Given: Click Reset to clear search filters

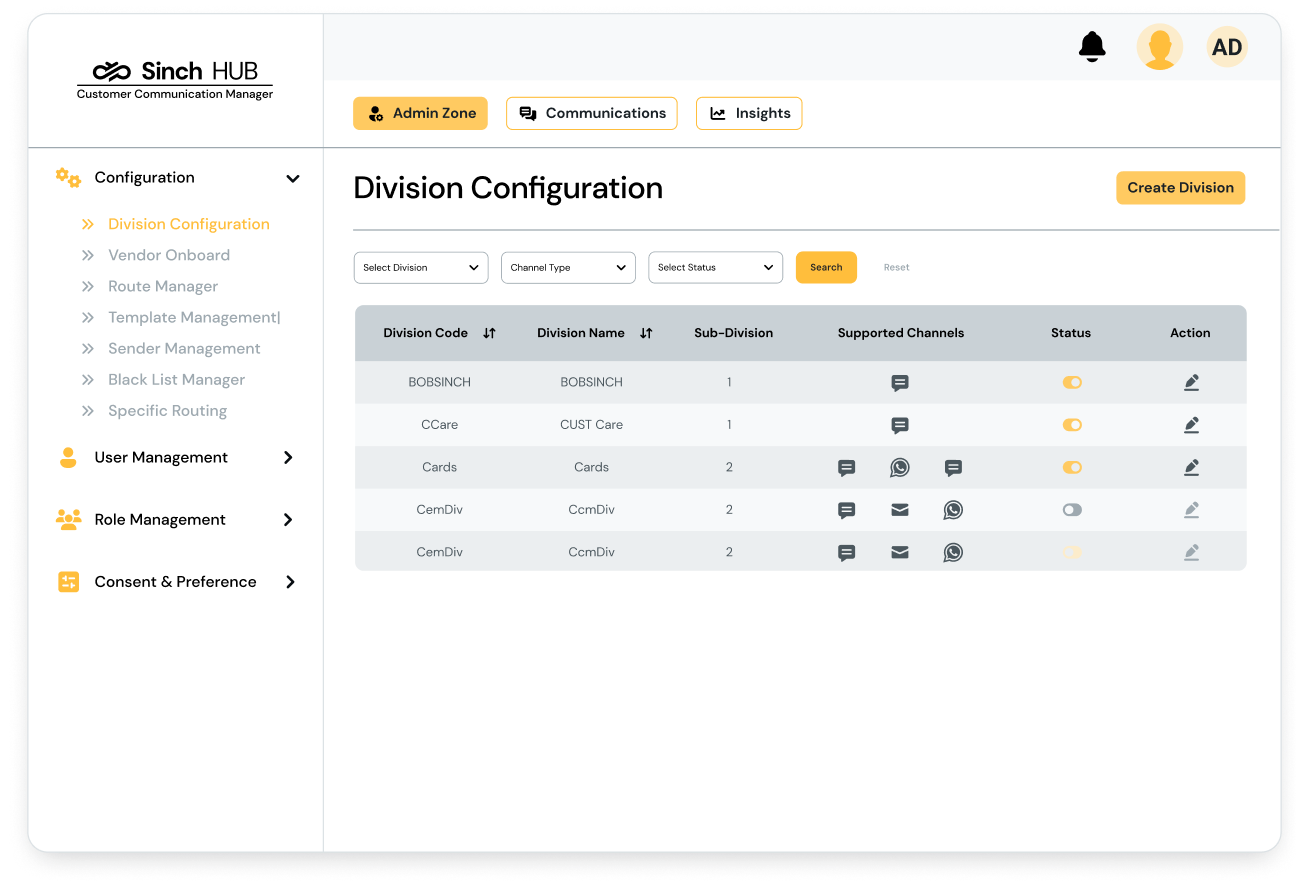Looking at the screenshot, I should tap(896, 267).
